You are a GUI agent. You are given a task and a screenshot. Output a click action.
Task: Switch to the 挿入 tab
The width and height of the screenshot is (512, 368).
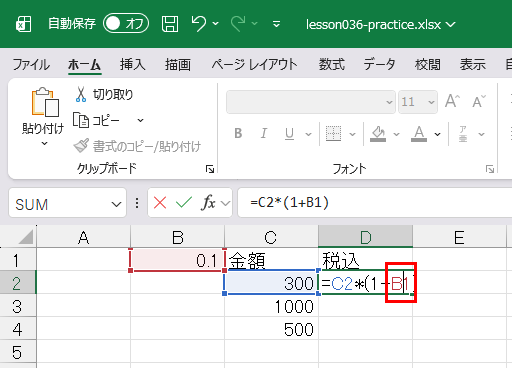pos(133,64)
